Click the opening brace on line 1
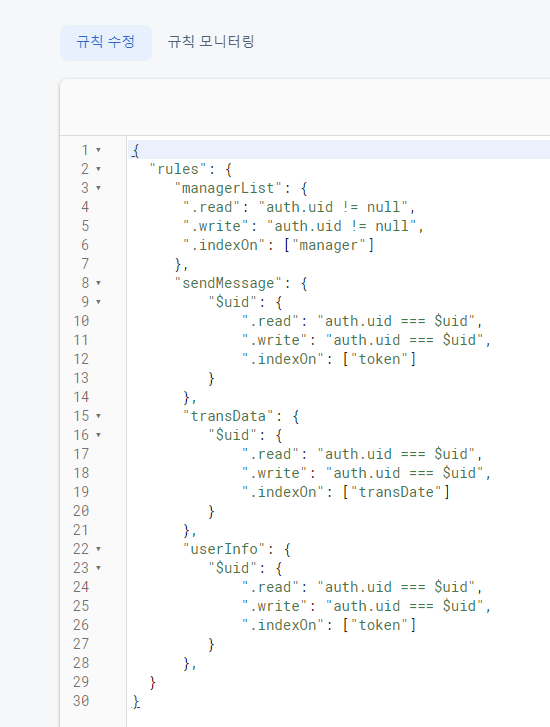 [135, 151]
